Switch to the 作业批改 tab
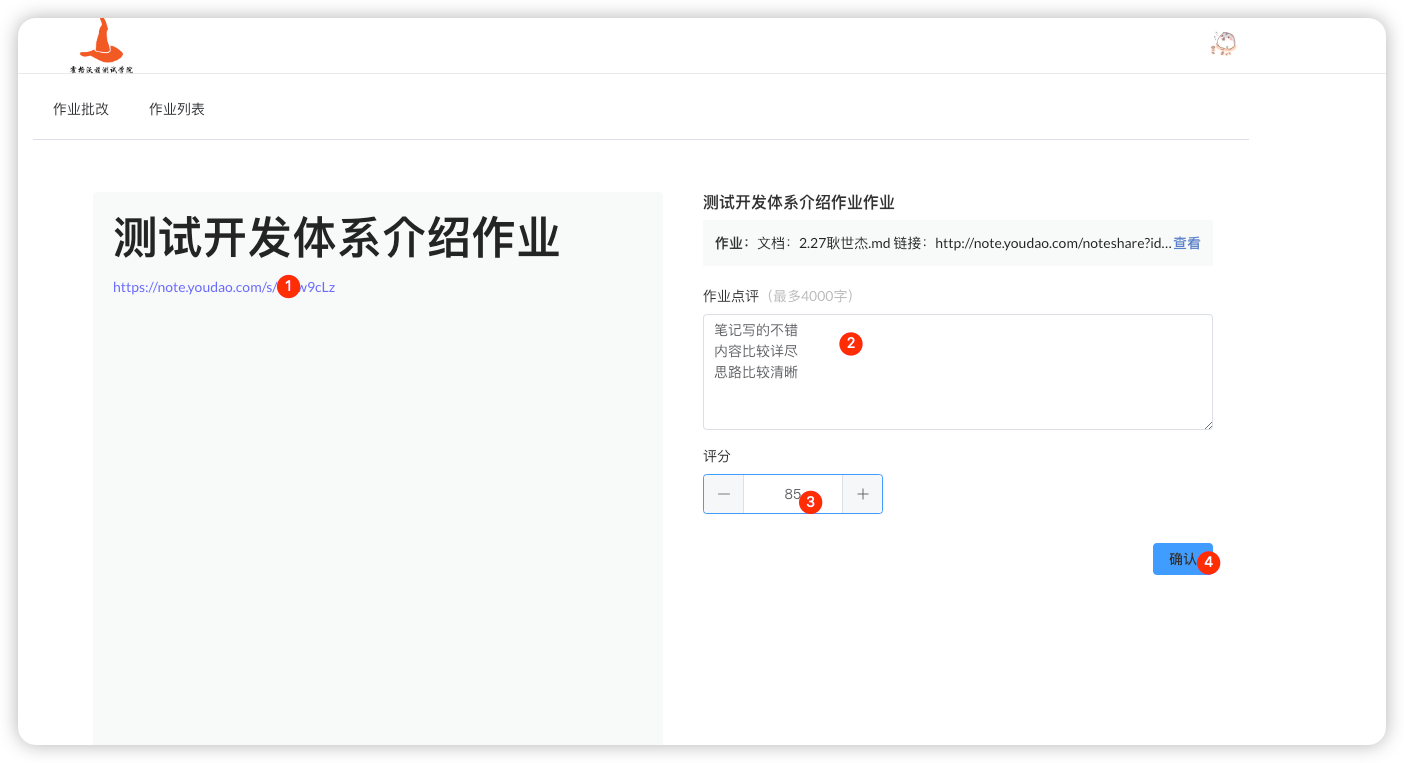Image resolution: width=1404 pixels, height=763 pixels. 81,109
